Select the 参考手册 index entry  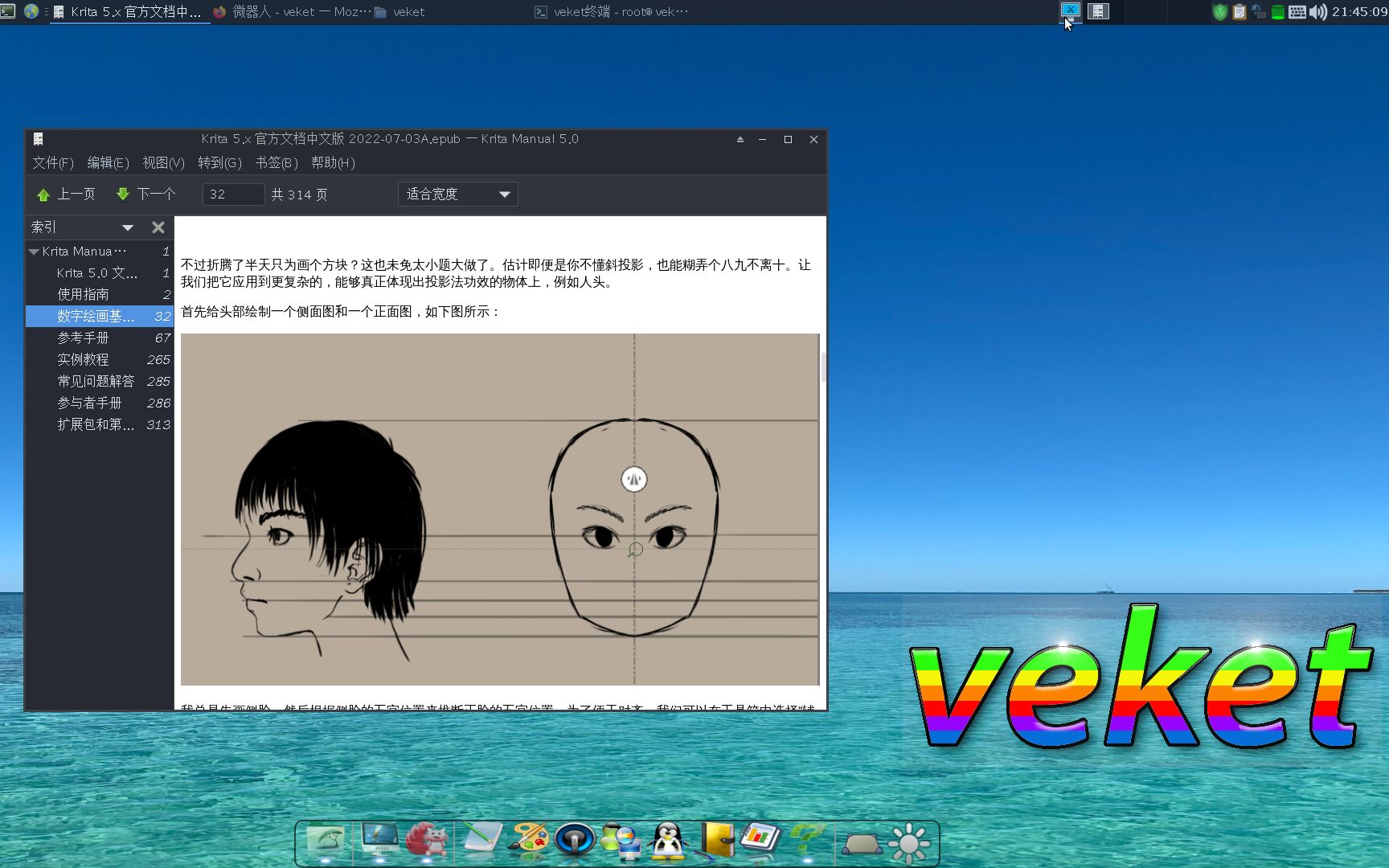tap(100, 338)
